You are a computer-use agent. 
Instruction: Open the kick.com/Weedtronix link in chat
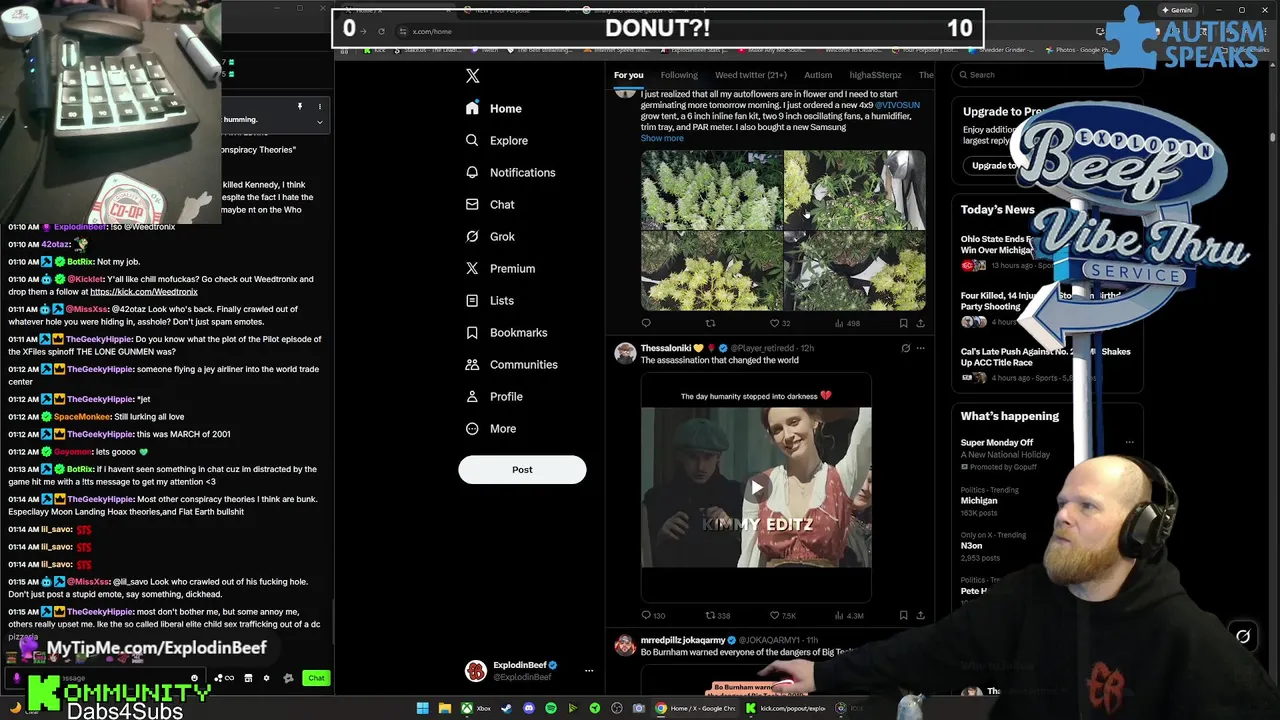click(x=144, y=292)
